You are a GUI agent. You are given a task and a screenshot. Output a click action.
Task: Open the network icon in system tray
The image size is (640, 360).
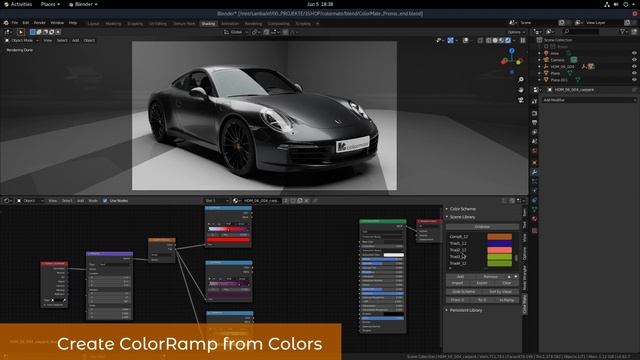pos(607,4)
